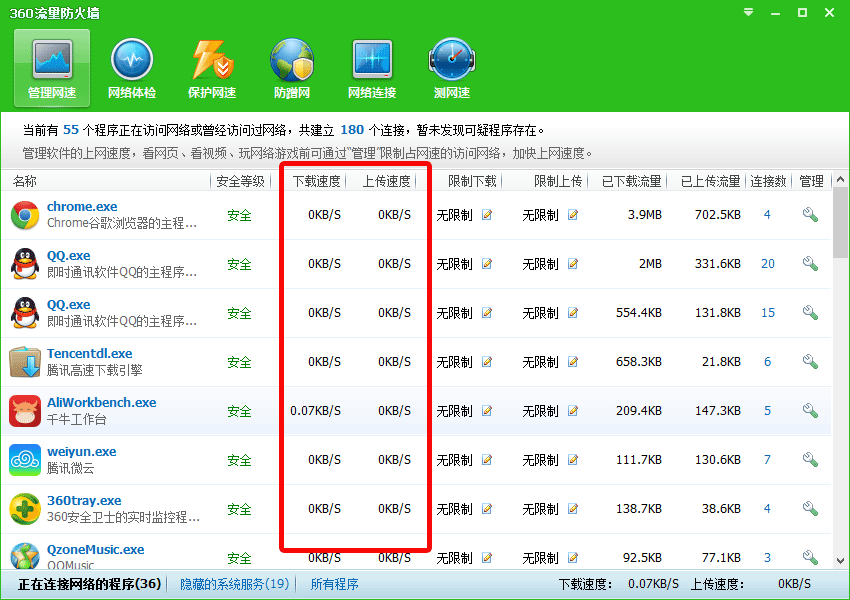Screen dimensions: 850x600
Task: Launch the 测网速 speed test
Action: pyautogui.click(x=452, y=68)
